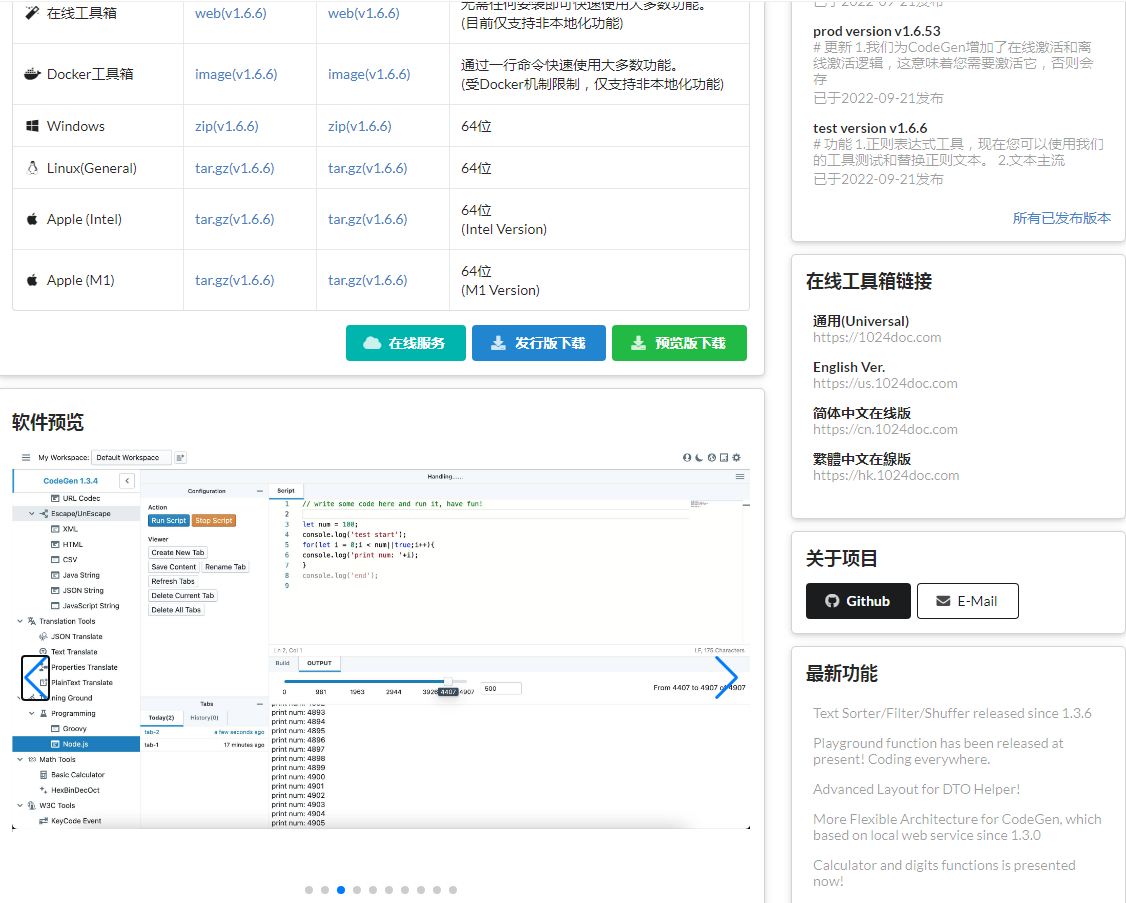1126x903 pixels.
Task: Click the output range slider handle at 4407
Action: [x=448, y=681]
